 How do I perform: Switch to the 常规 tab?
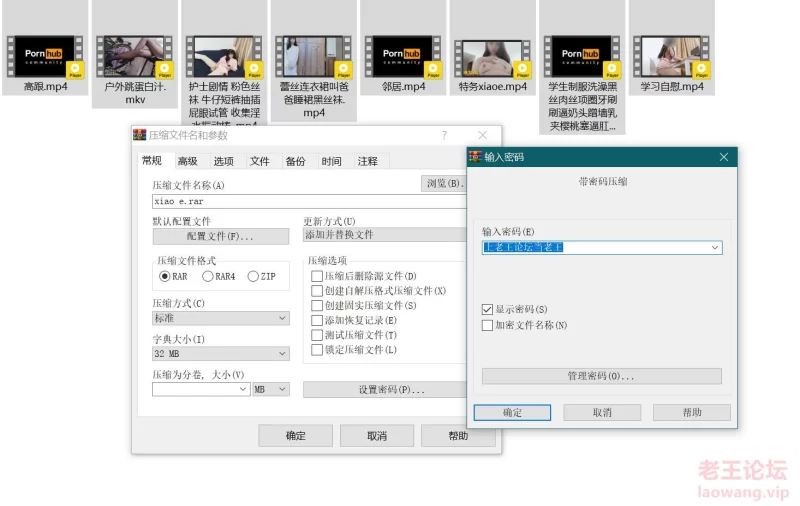[x=152, y=161]
